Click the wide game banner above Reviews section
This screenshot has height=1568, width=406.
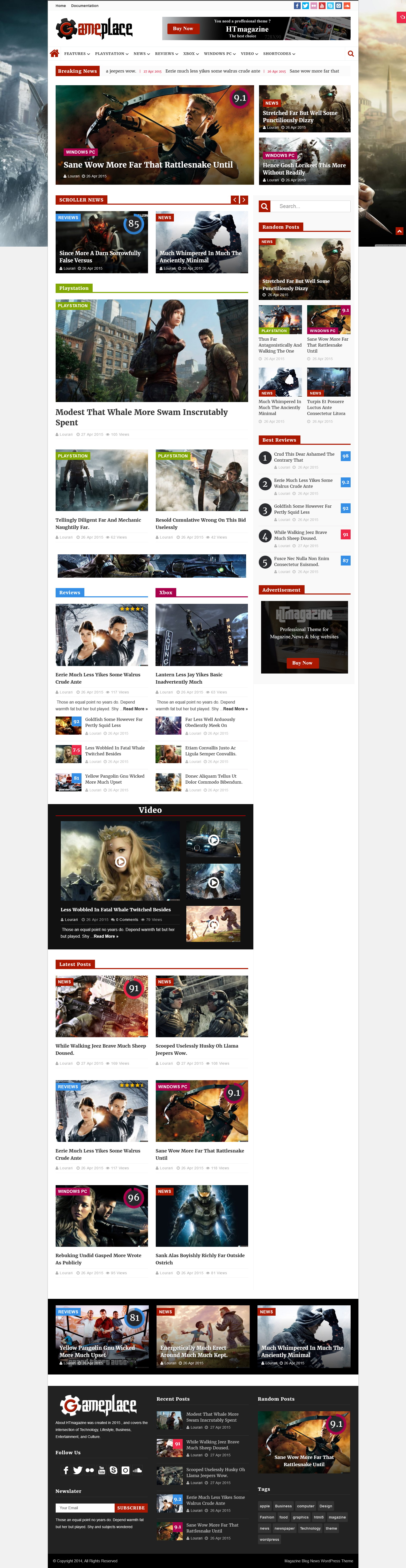(x=152, y=566)
